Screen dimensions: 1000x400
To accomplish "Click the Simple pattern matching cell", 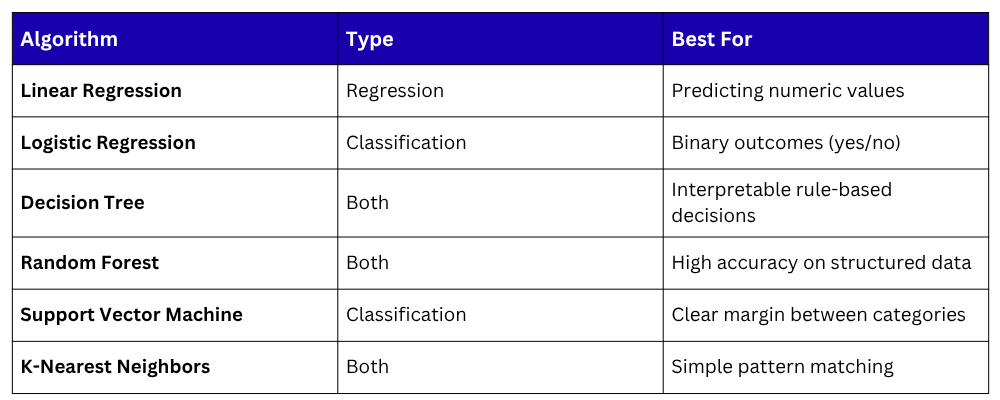I will (x=783, y=367).
